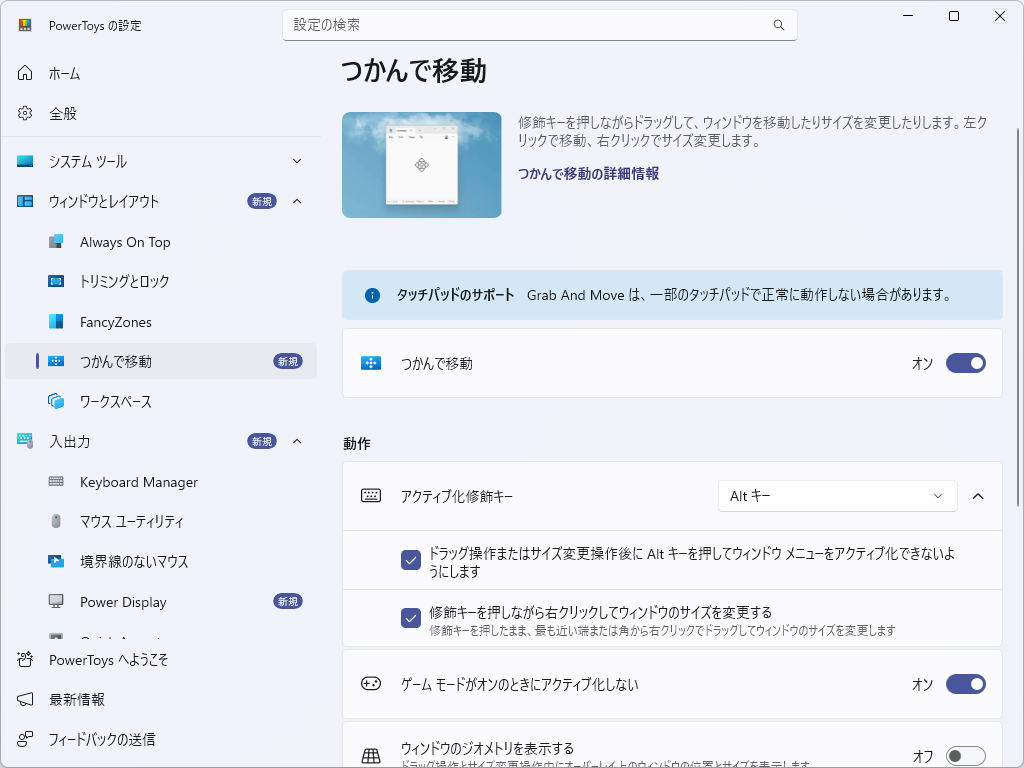The width and height of the screenshot is (1024, 768).
Task: Click the Power Display monitor icon
Action: [x=56, y=601]
